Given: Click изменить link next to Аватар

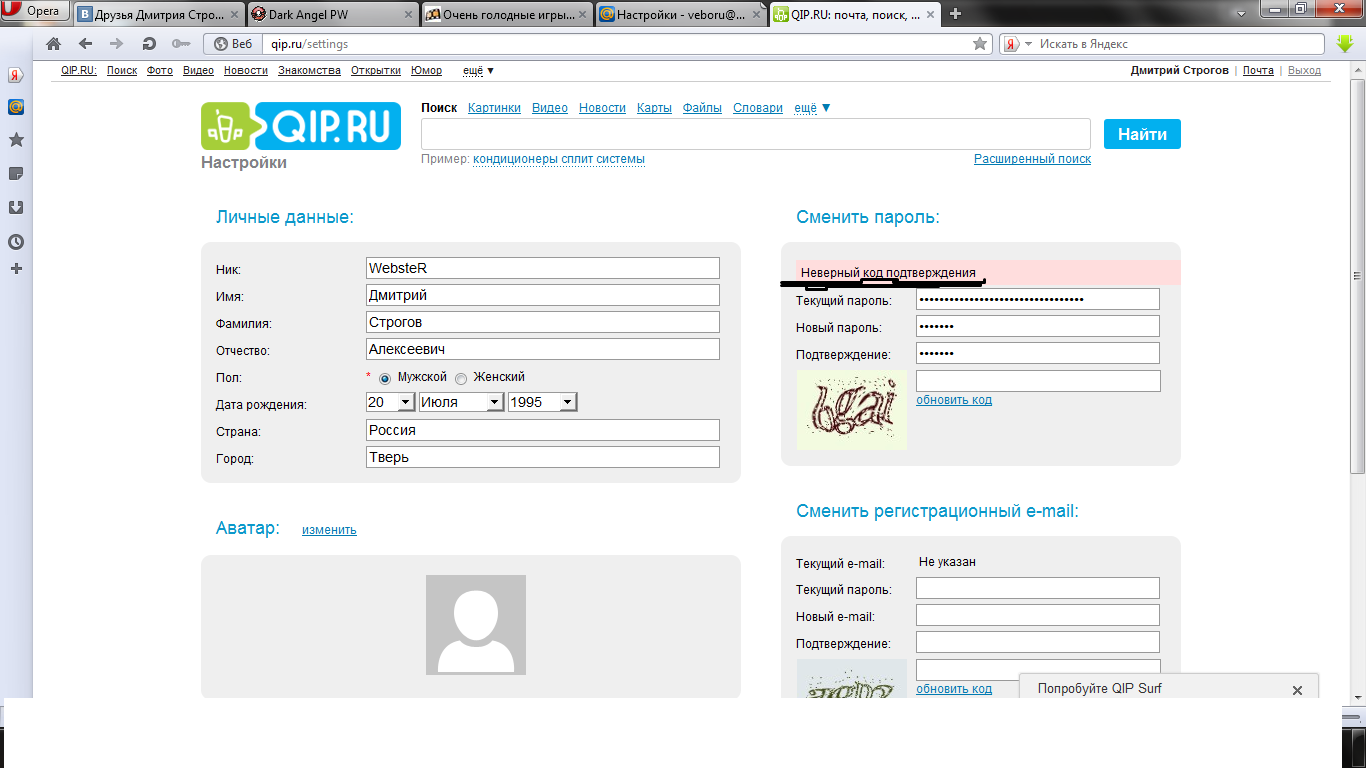Looking at the screenshot, I should (x=329, y=530).
